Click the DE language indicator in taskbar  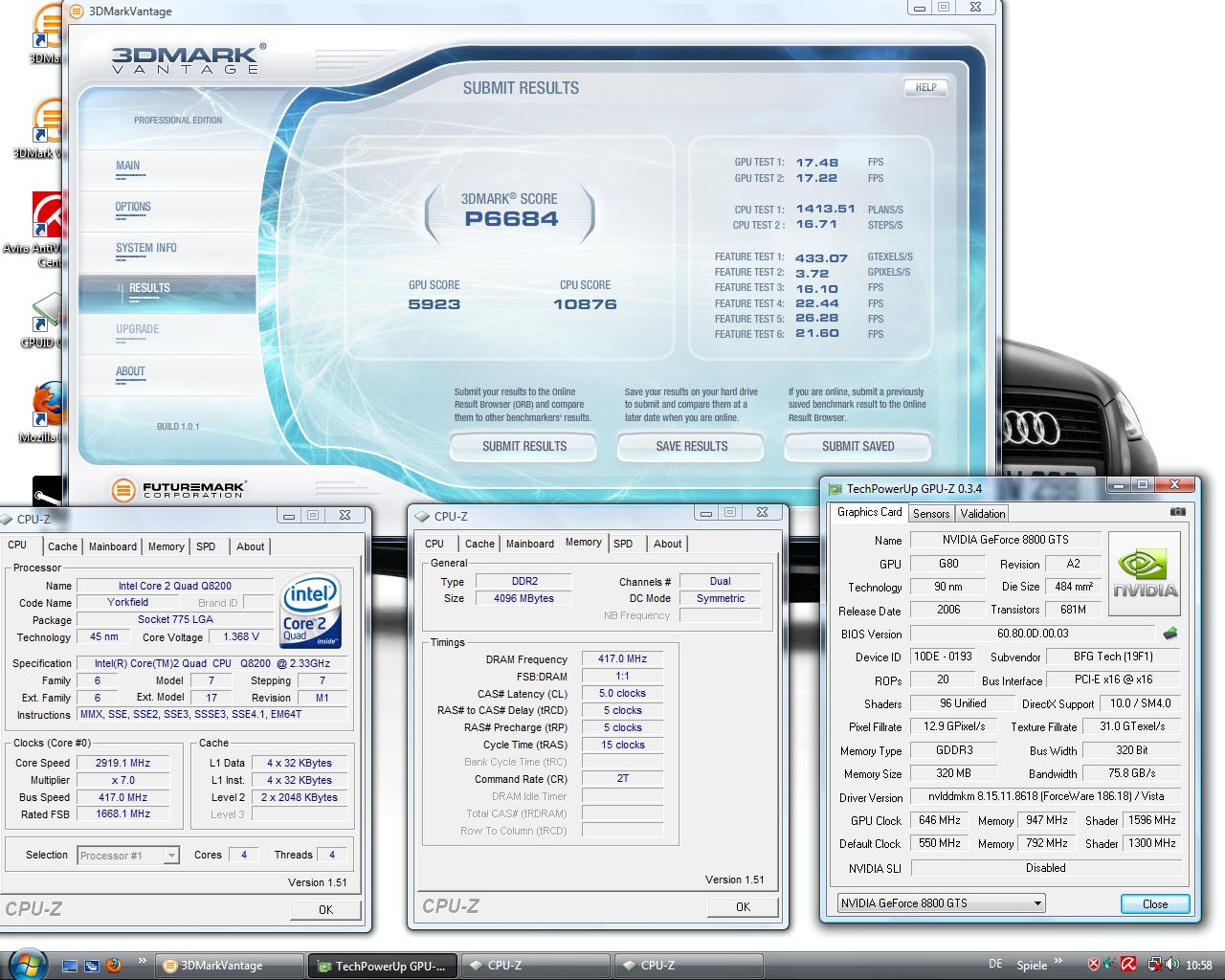pos(995,965)
